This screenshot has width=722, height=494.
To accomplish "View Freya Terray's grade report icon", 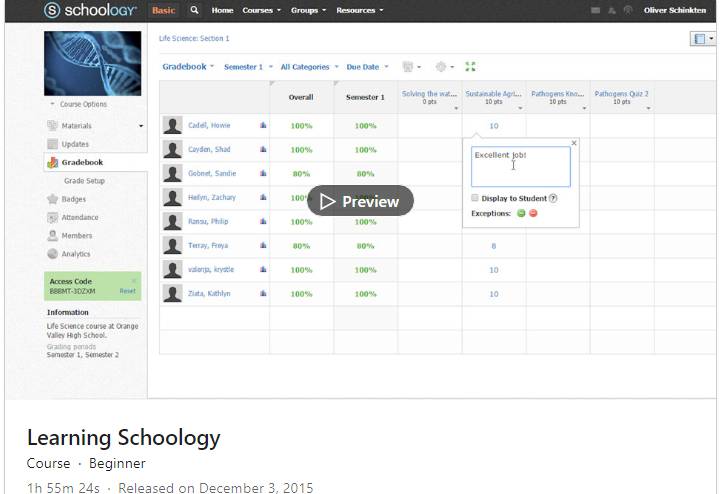I will [263, 245].
